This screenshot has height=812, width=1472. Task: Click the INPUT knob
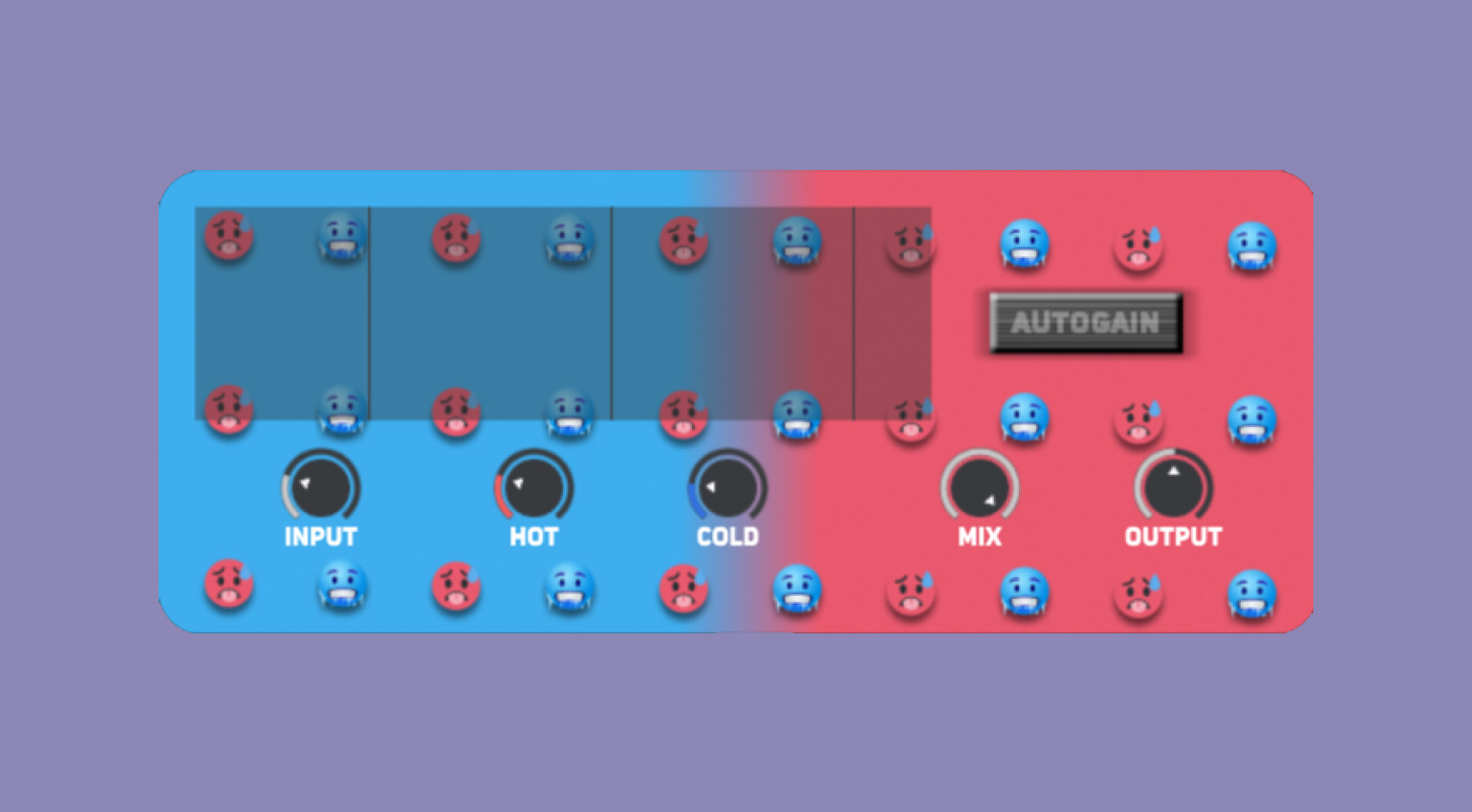(320, 486)
